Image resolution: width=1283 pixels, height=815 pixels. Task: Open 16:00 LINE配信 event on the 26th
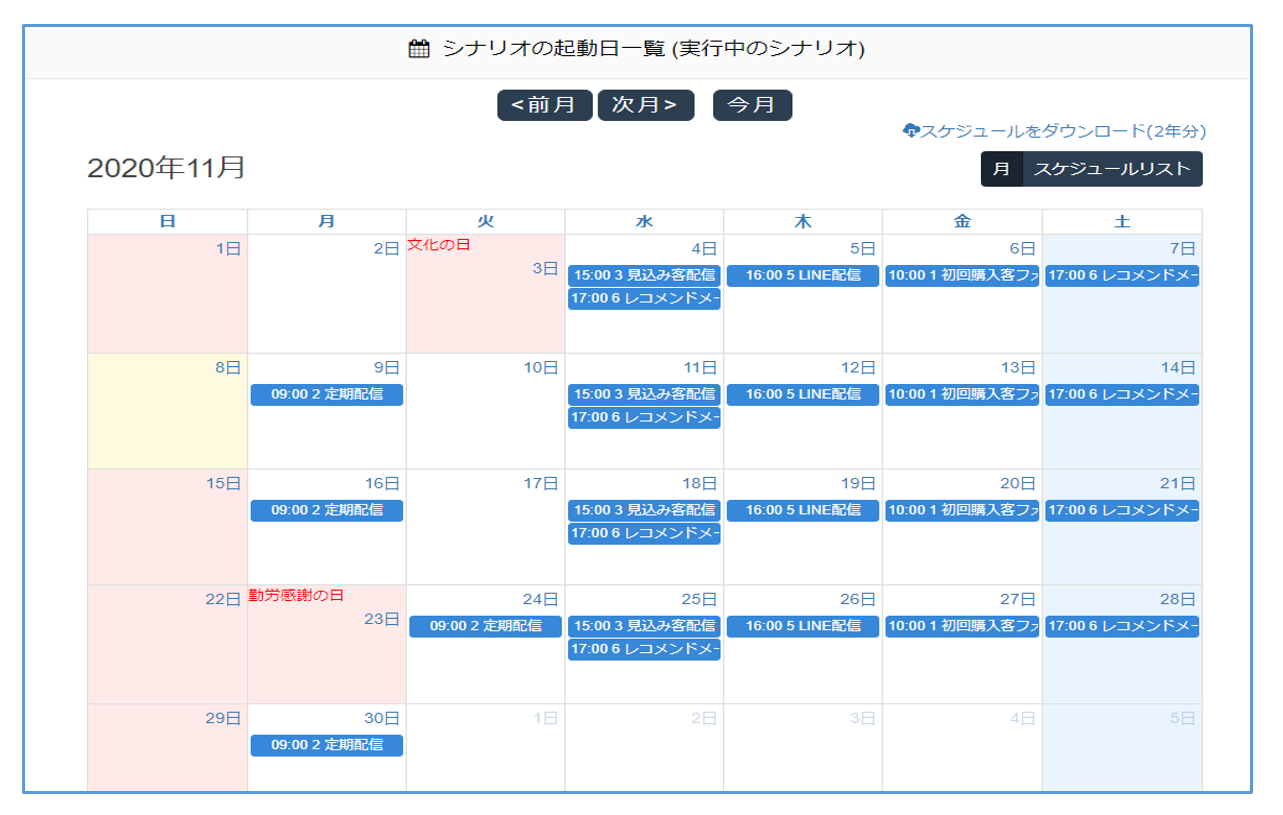(803, 627)
